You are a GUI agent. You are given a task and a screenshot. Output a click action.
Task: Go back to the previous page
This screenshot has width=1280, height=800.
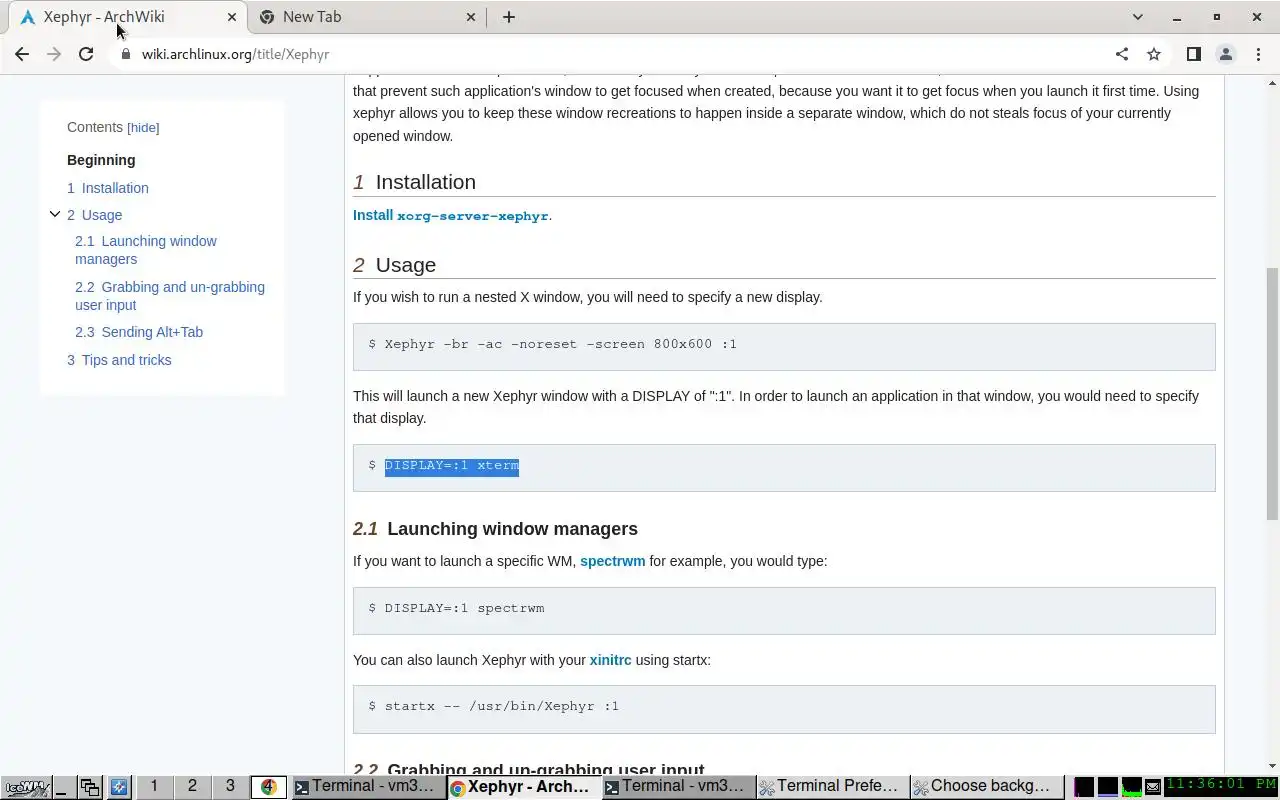click(x=22, y=54)
